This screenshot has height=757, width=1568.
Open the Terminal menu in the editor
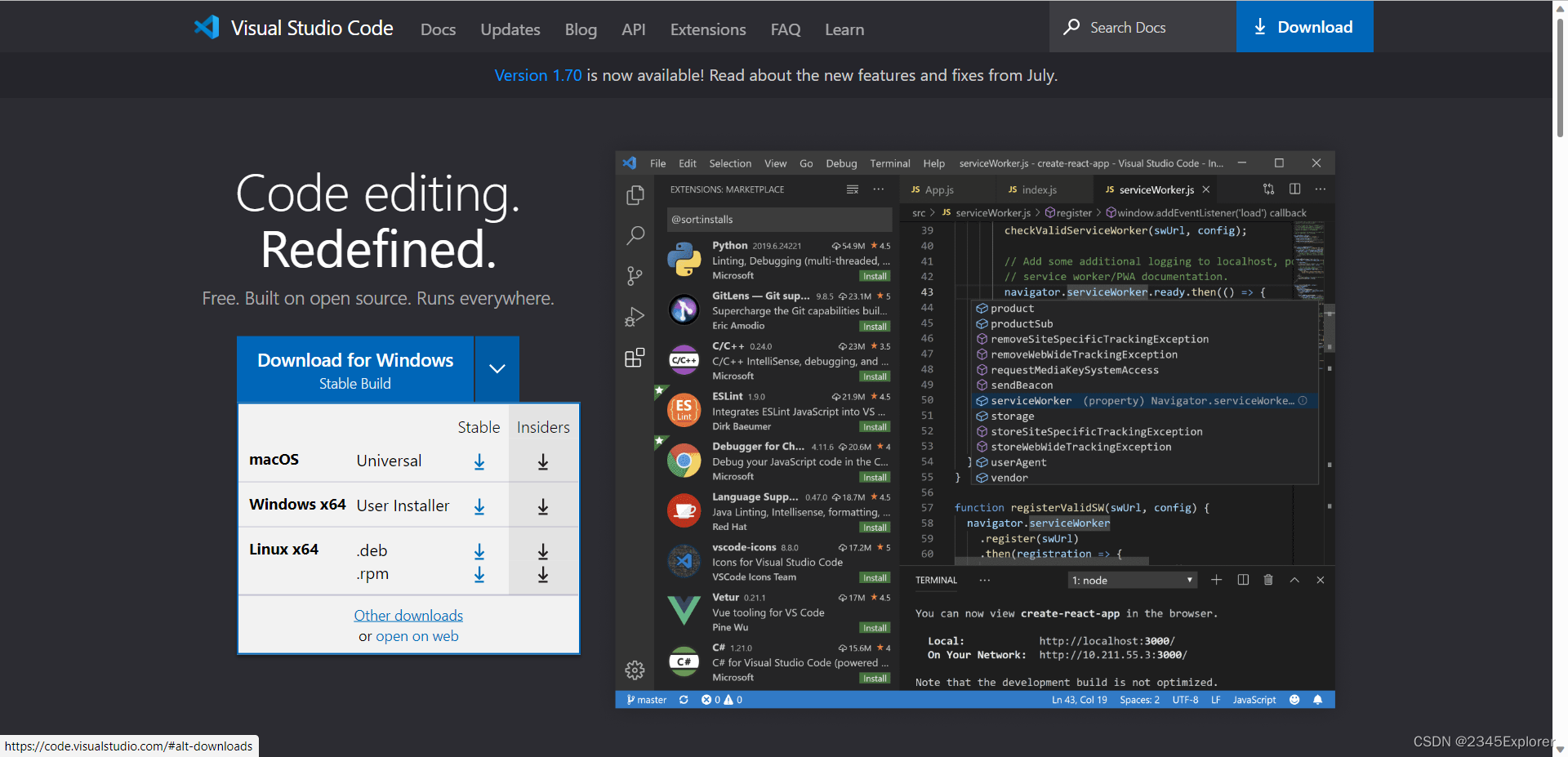tap(890, 163)
